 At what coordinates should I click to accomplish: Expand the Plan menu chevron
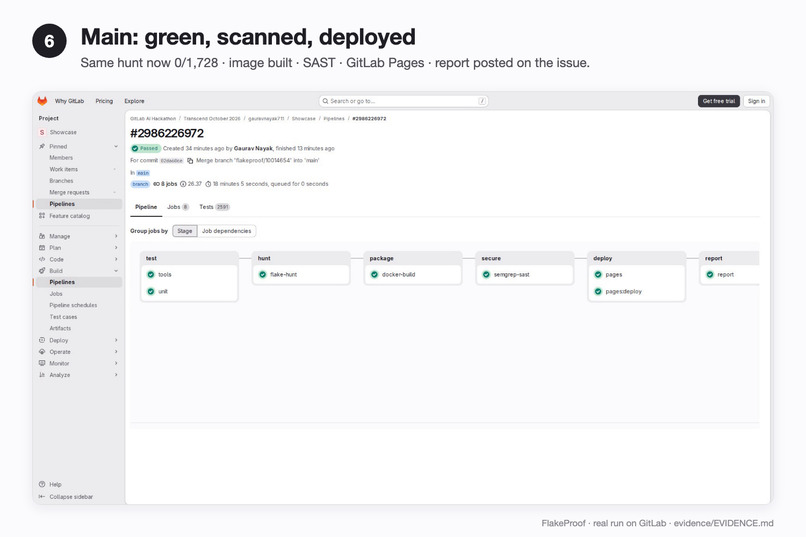click(x=116, y=248)
